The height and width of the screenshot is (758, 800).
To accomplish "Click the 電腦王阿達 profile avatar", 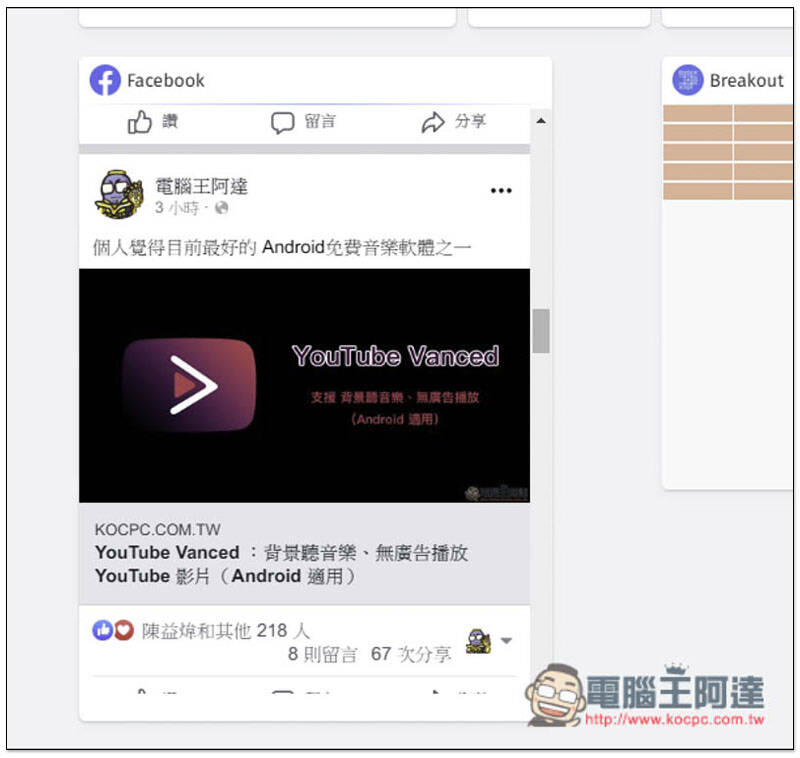I will [x=119, y=194].
